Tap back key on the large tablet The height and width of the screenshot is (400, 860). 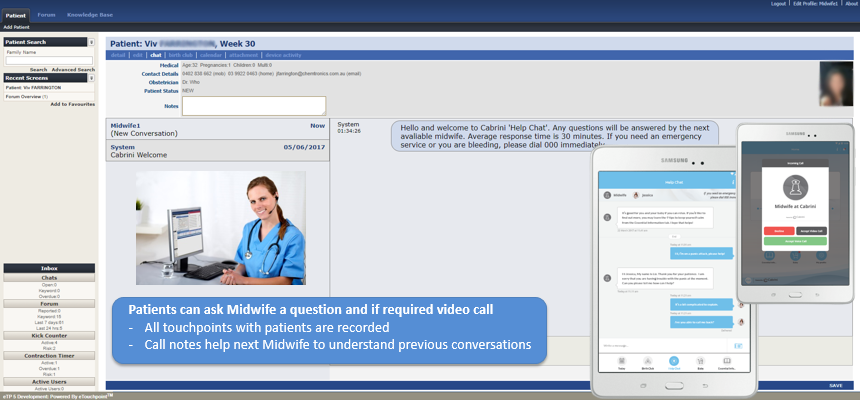705,386
